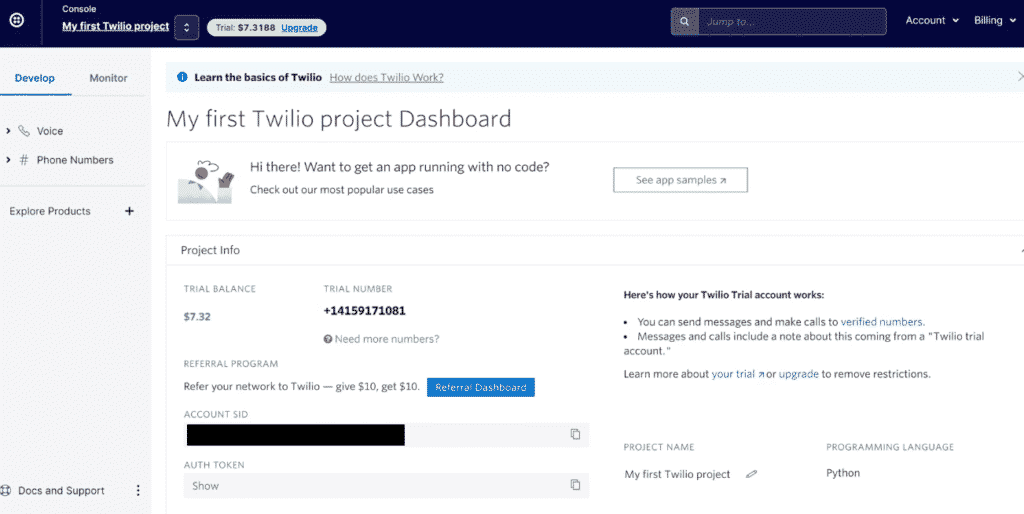Click the Project Info panel header text

click(210, 250)
